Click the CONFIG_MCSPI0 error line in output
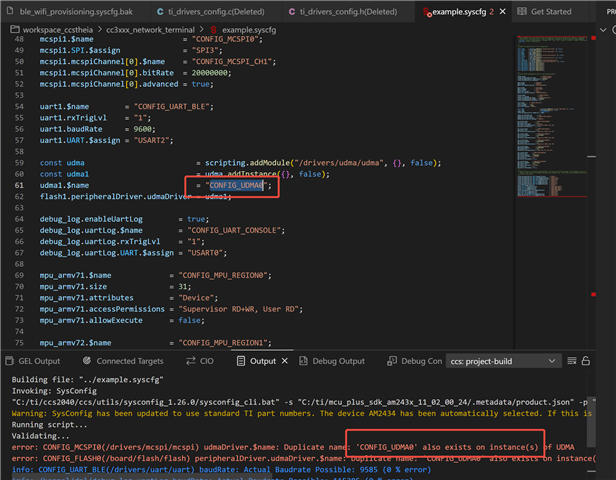This screenshot has width=616, height=480. click(293, 447)
